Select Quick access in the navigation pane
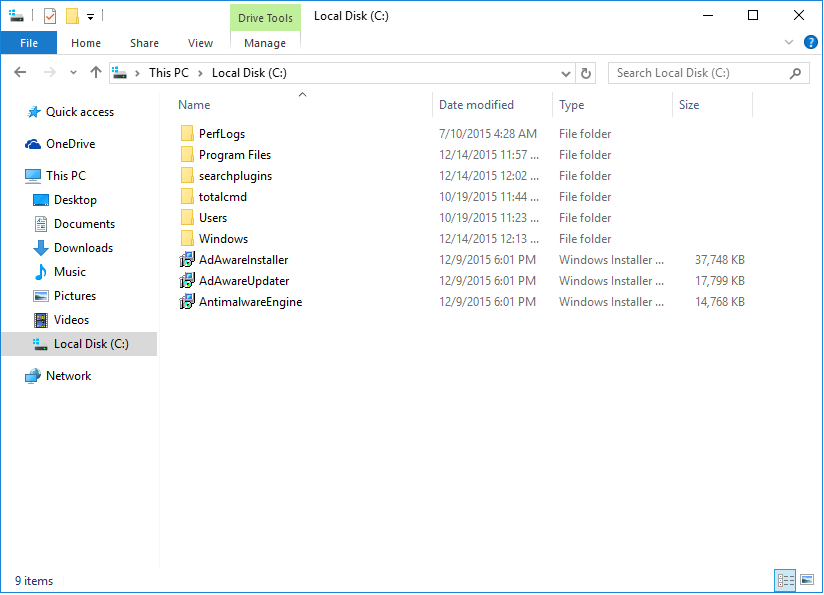Viewport: 824px width, 595px height. [x=79, y=112]
